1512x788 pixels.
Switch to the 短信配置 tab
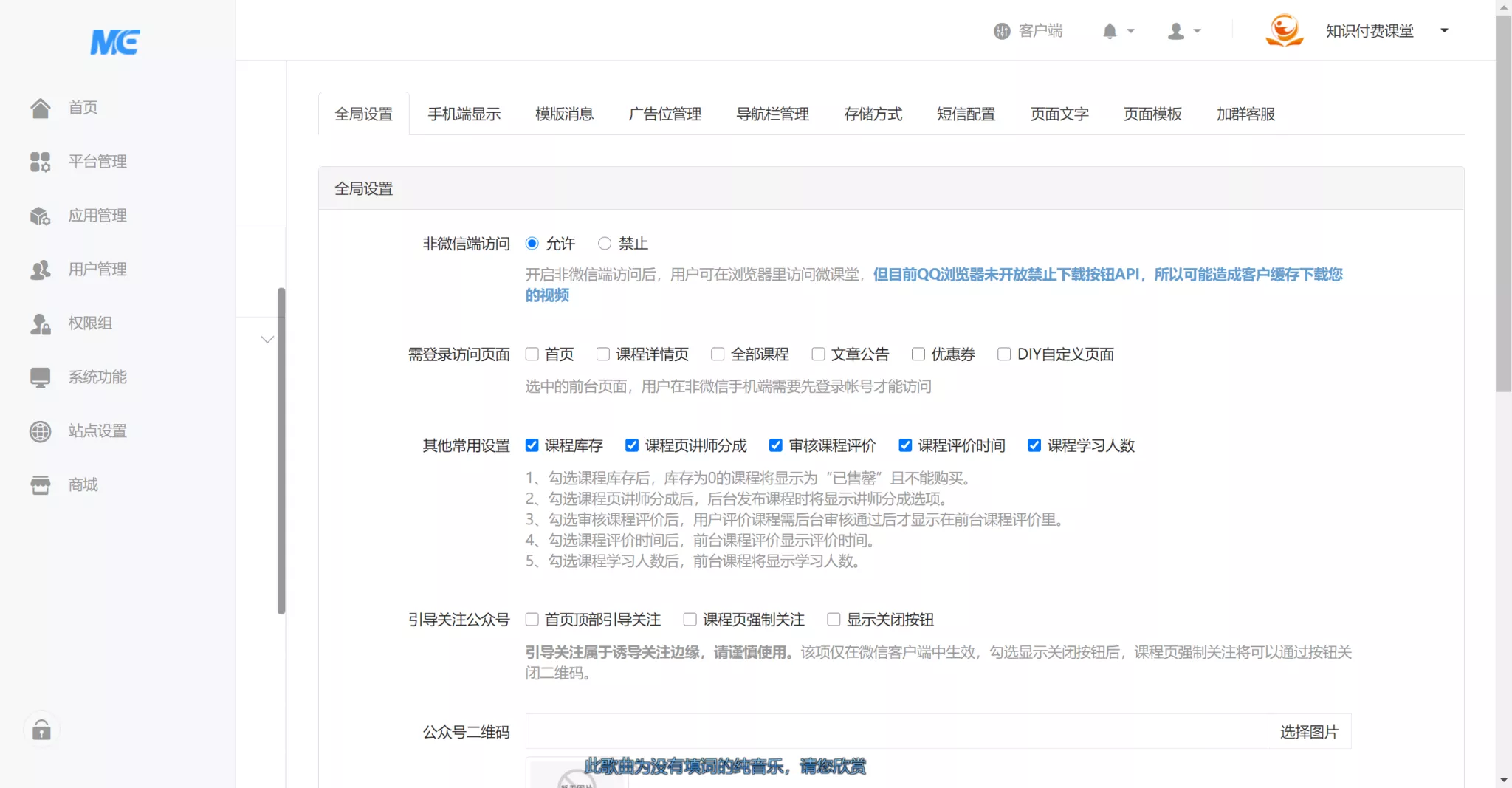point(965,114)
